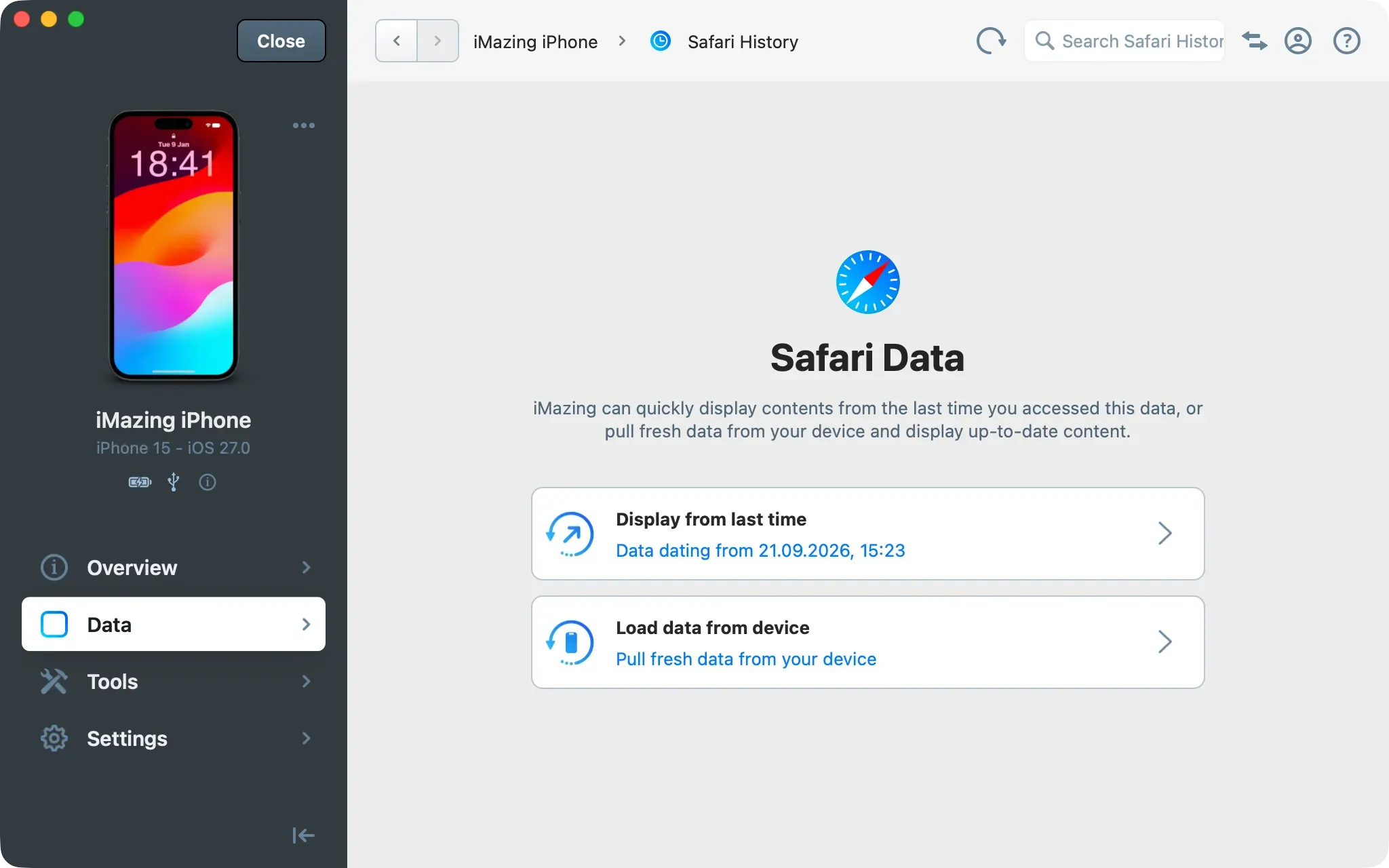The width and height of the screenshot is (1389, 868).
Task: Click the "Display from last time" title
Action: click(711, 519)
